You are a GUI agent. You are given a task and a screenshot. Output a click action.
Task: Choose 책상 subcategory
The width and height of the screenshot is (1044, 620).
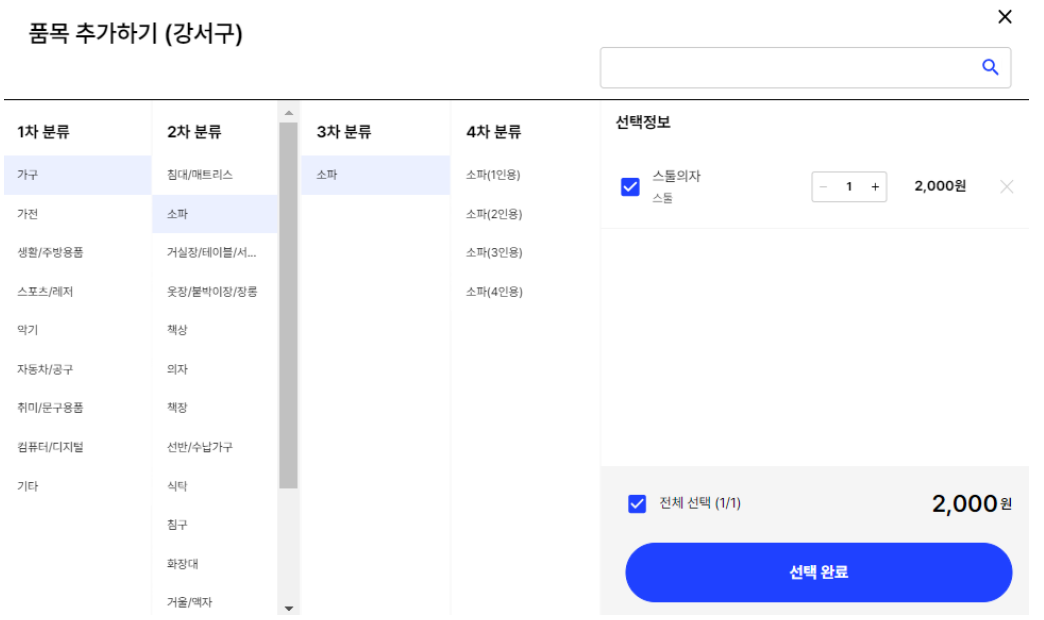[x=215, y=330]
